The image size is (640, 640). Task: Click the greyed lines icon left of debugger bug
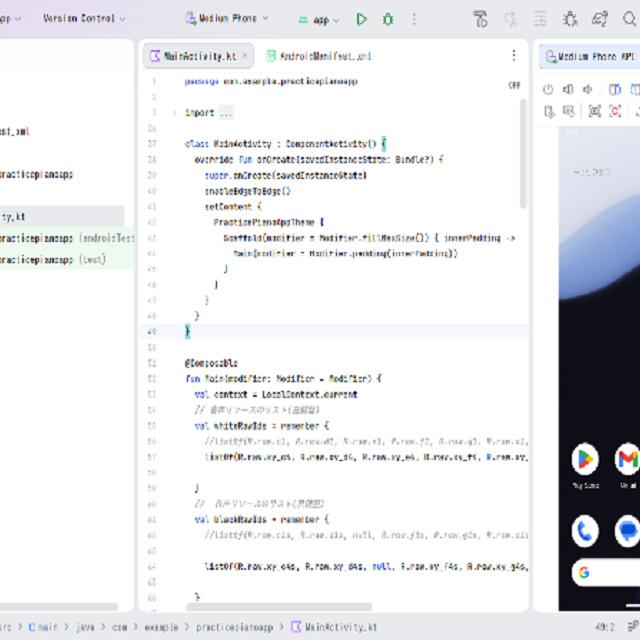pos(540,19)
